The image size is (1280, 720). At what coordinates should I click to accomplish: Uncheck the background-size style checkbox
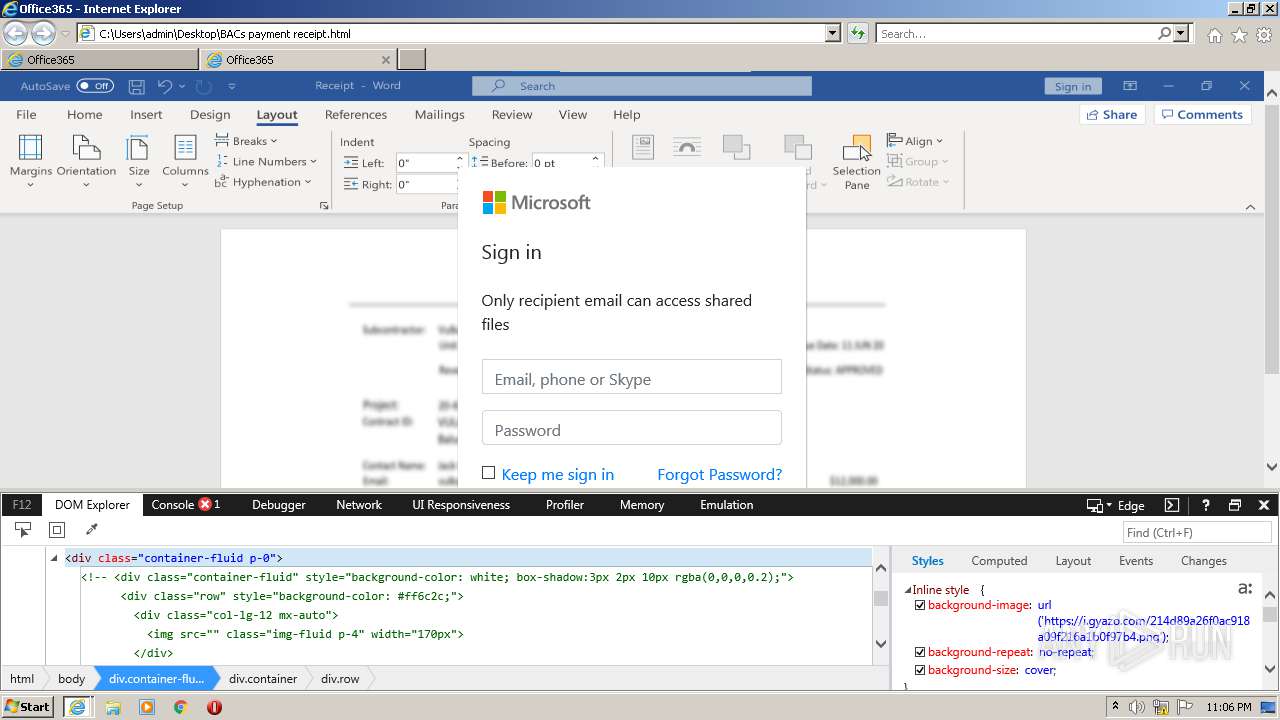pos(920,670)
